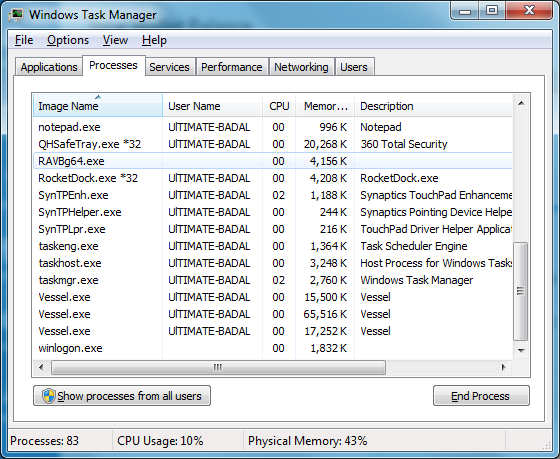Click the 996 K memory value
This screenshot has width=560, height=459.
333,127
